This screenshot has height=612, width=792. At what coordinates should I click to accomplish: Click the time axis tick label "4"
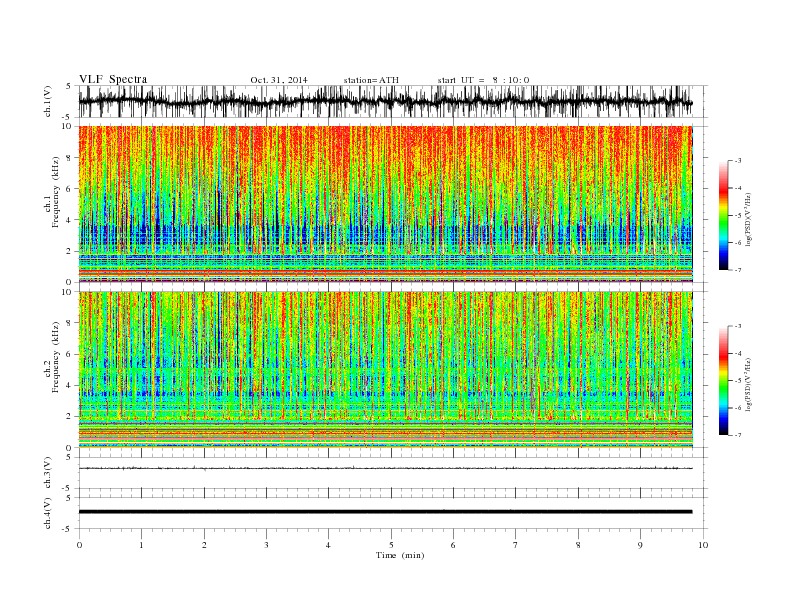pyautogui.click(x=328, y=545)
